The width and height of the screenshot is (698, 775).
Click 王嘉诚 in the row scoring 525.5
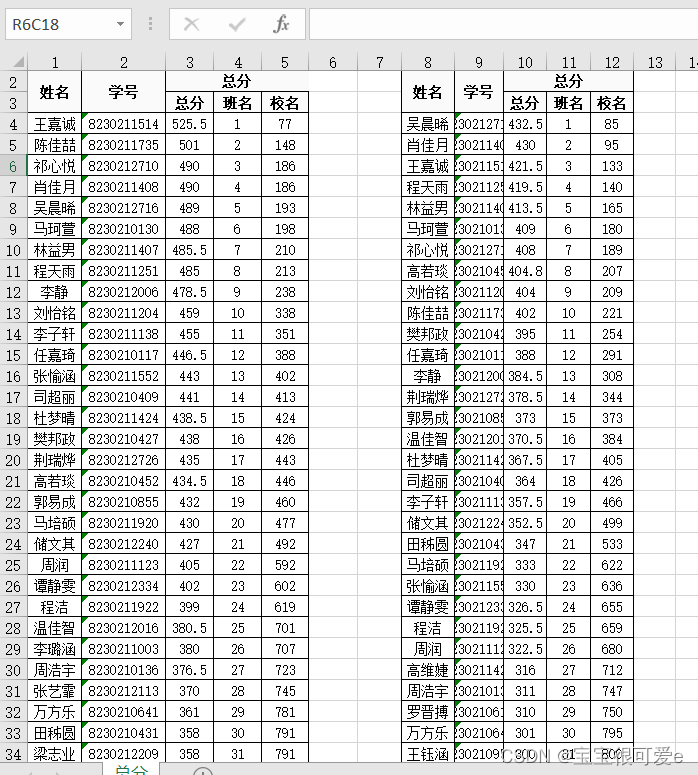[54, 124]
